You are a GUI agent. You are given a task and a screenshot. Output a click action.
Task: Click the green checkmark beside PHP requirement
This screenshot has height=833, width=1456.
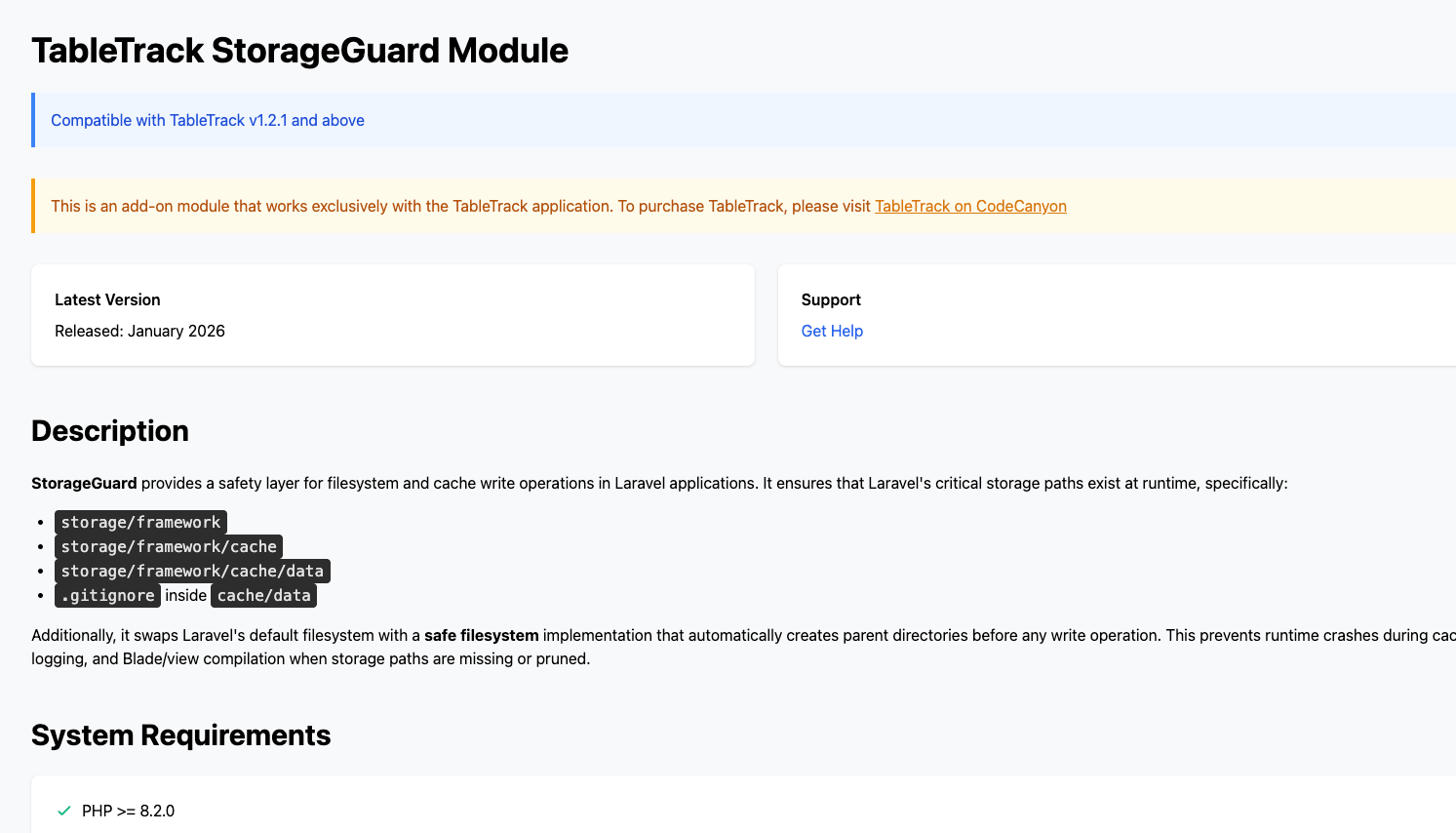click(x=64, y=811)
